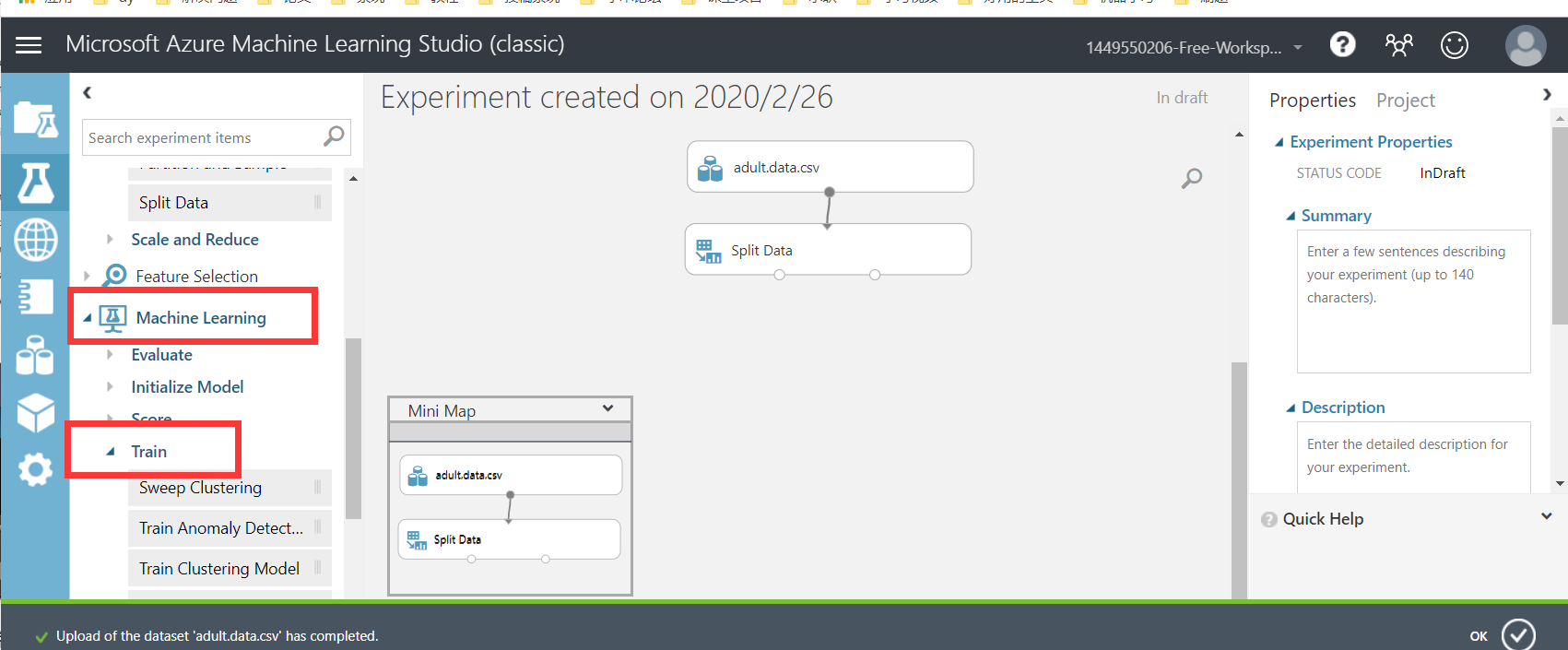Open the workspace selector dropdown

1298,47
